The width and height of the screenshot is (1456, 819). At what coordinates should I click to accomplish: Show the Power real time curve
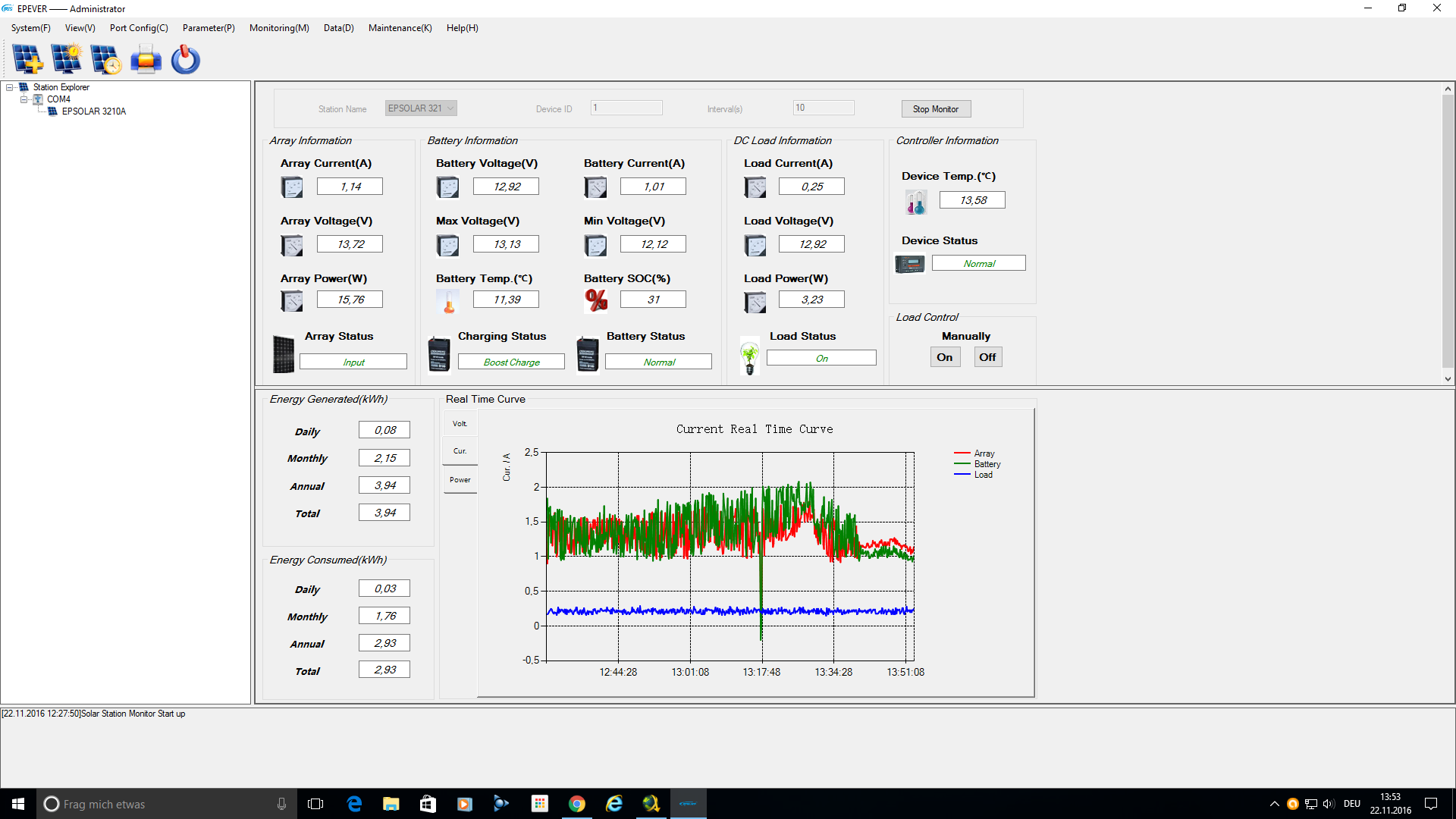point(460,480)
